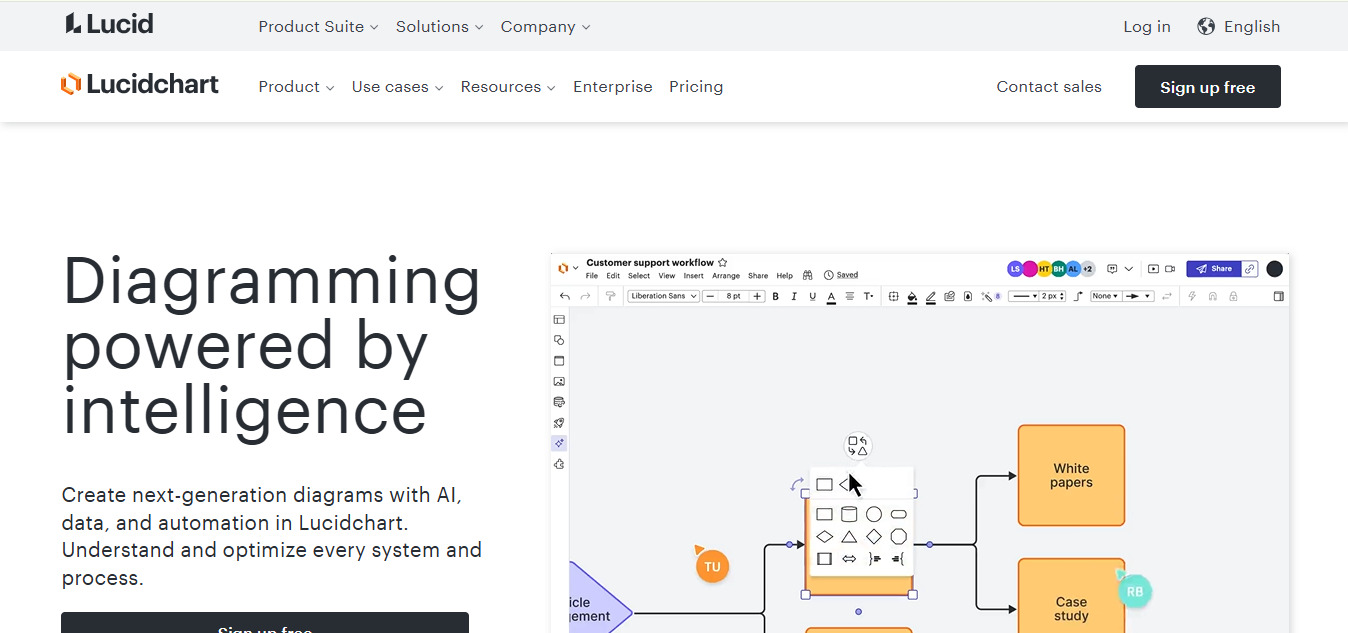Click the Lucid logo in top bar
The image size is (1348, 633).
(110, 24)
